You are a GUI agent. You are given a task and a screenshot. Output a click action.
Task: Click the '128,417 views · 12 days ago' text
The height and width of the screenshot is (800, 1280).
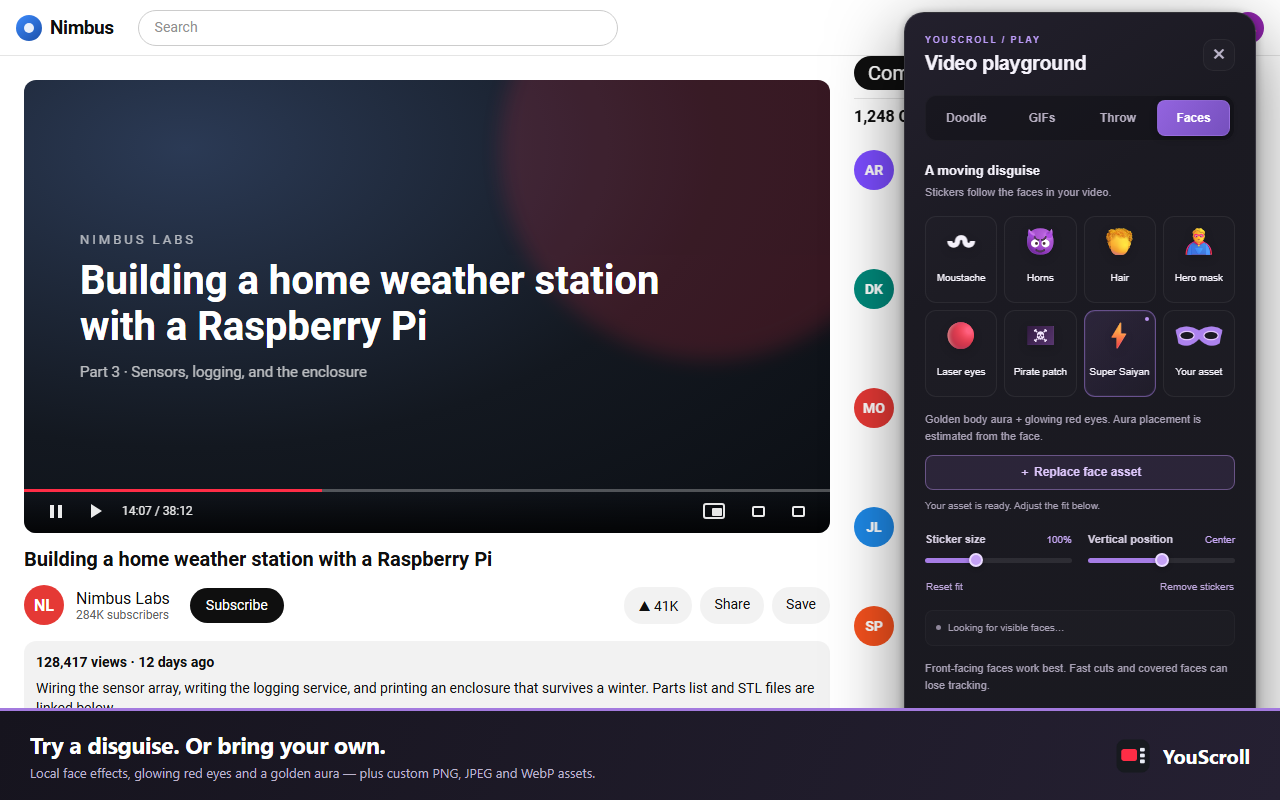click(125, 662)
